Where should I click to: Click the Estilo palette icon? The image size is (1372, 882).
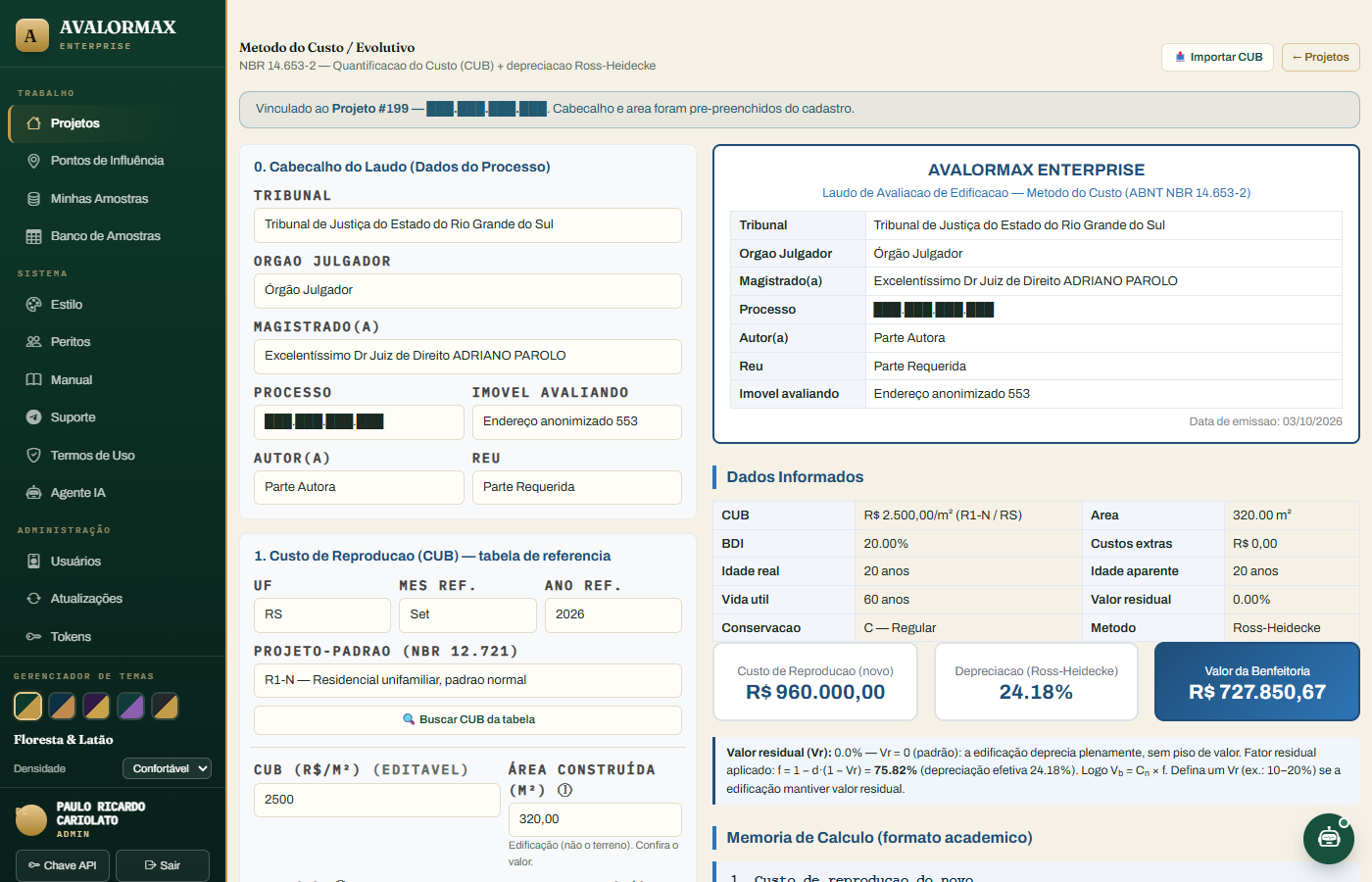click(33, 305)
